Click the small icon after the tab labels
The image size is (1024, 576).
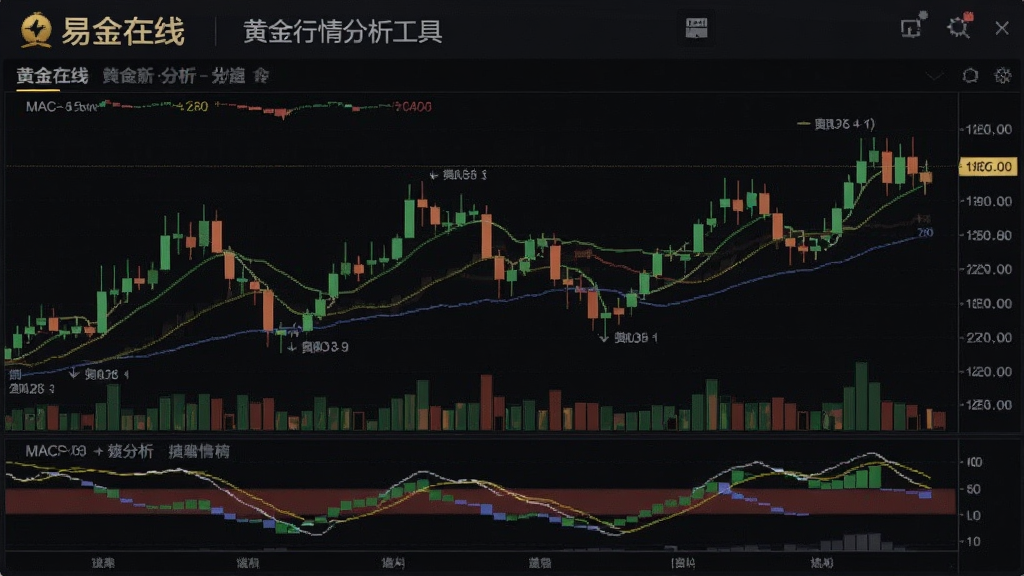point(261,76)
